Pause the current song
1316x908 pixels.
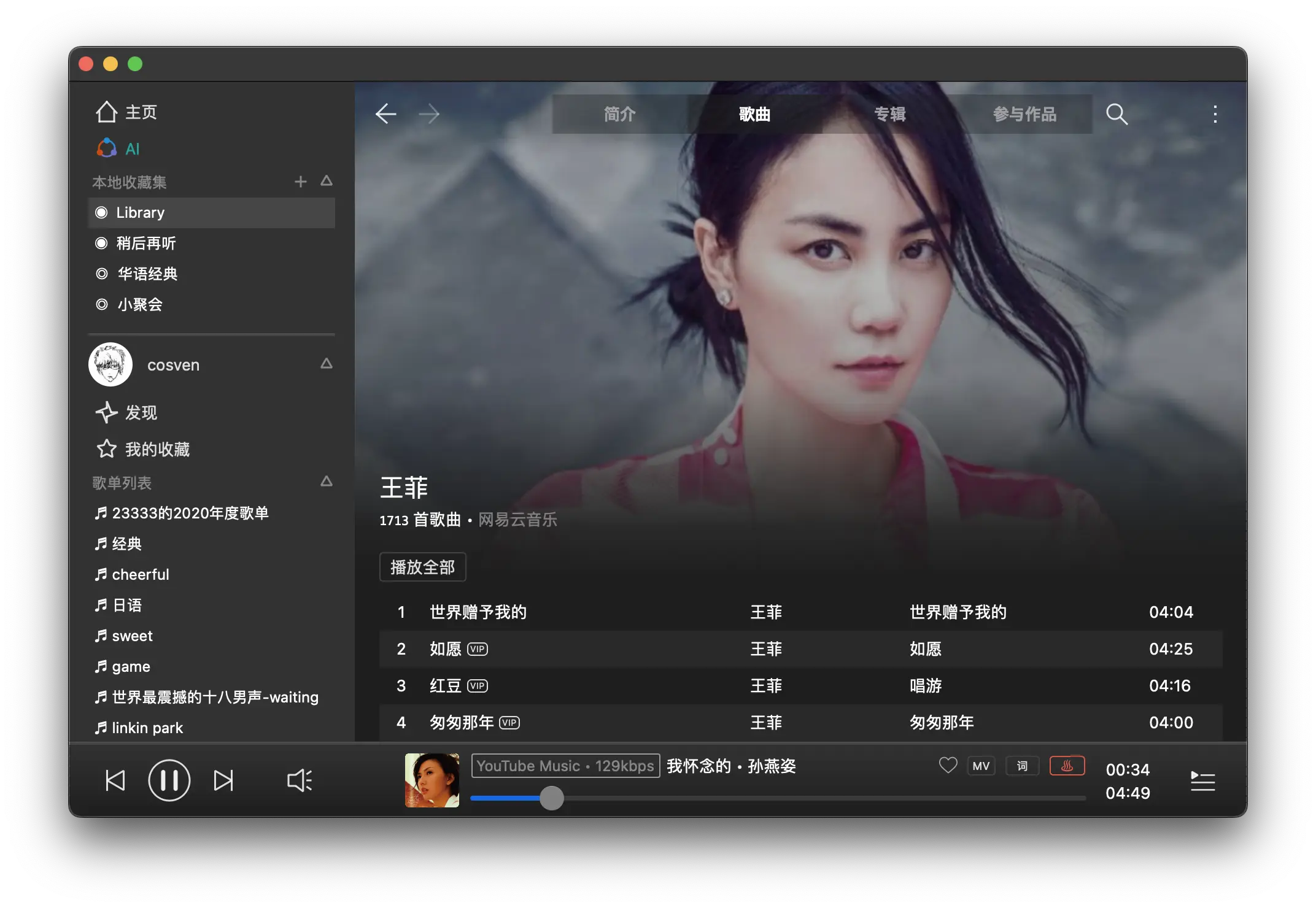169,780
